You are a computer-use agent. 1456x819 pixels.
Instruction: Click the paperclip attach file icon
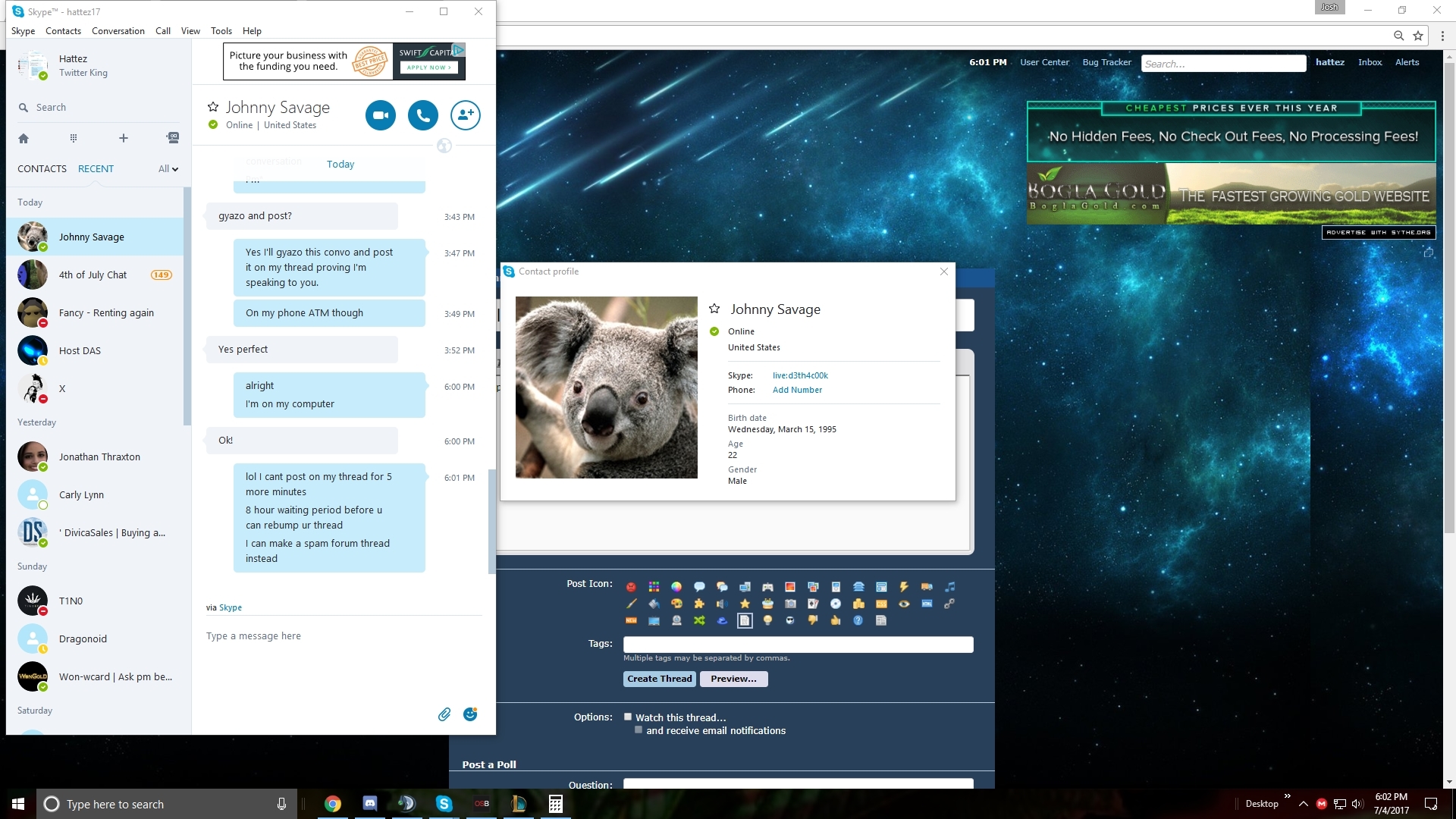coord(444,714)
